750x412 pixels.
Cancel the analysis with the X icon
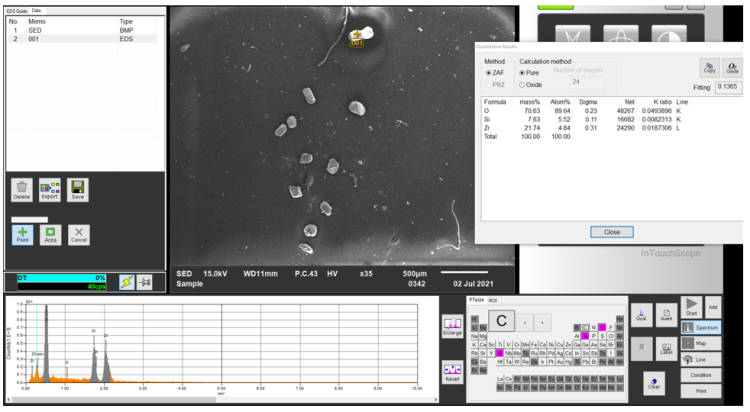pyautogui.click(x=79, y=234)
